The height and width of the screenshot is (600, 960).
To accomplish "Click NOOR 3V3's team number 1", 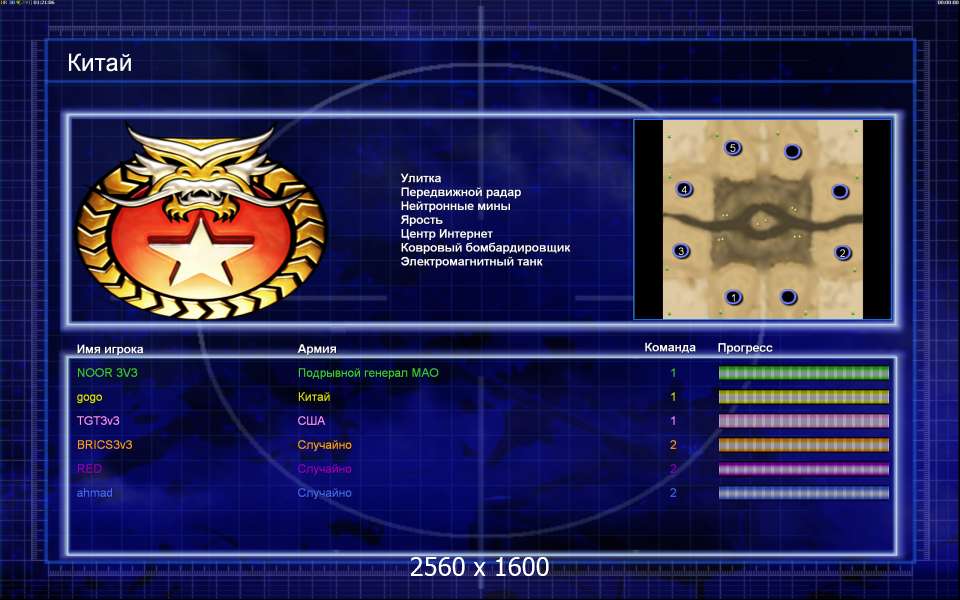I will tap(673, 373).
